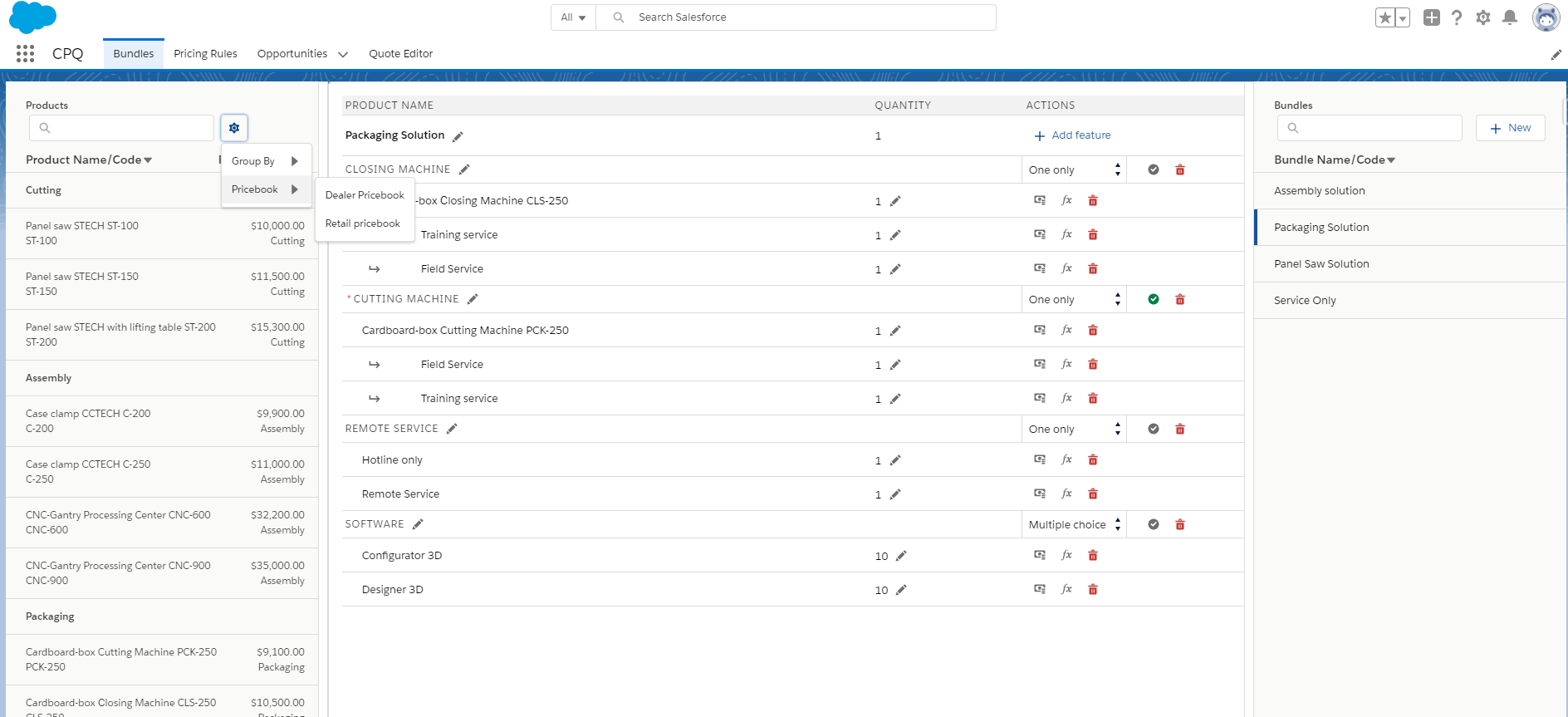1568x717 pixels.
Task: Click the Bundles search field
Action: point(1370,128)
